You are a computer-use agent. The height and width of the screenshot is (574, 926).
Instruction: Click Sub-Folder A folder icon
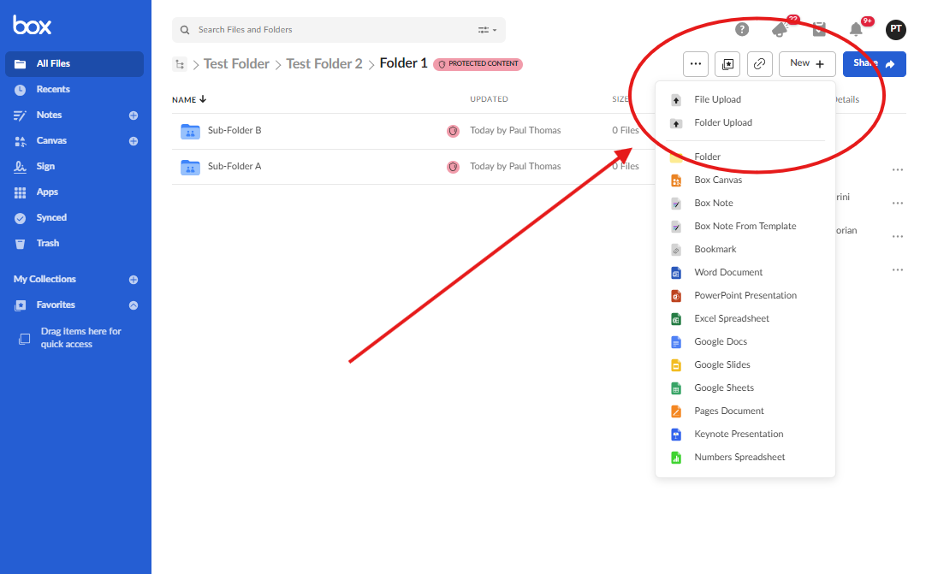point(190,167)
